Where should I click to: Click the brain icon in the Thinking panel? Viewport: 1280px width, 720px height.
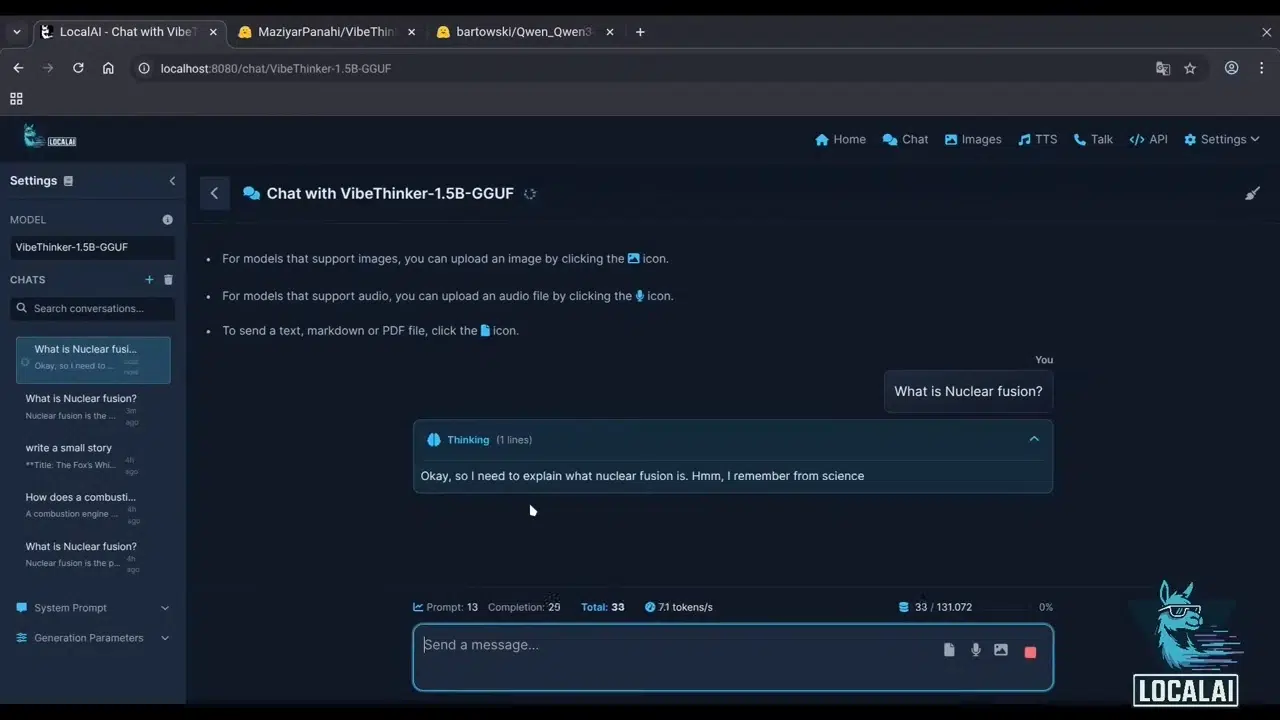pos(434,440)
